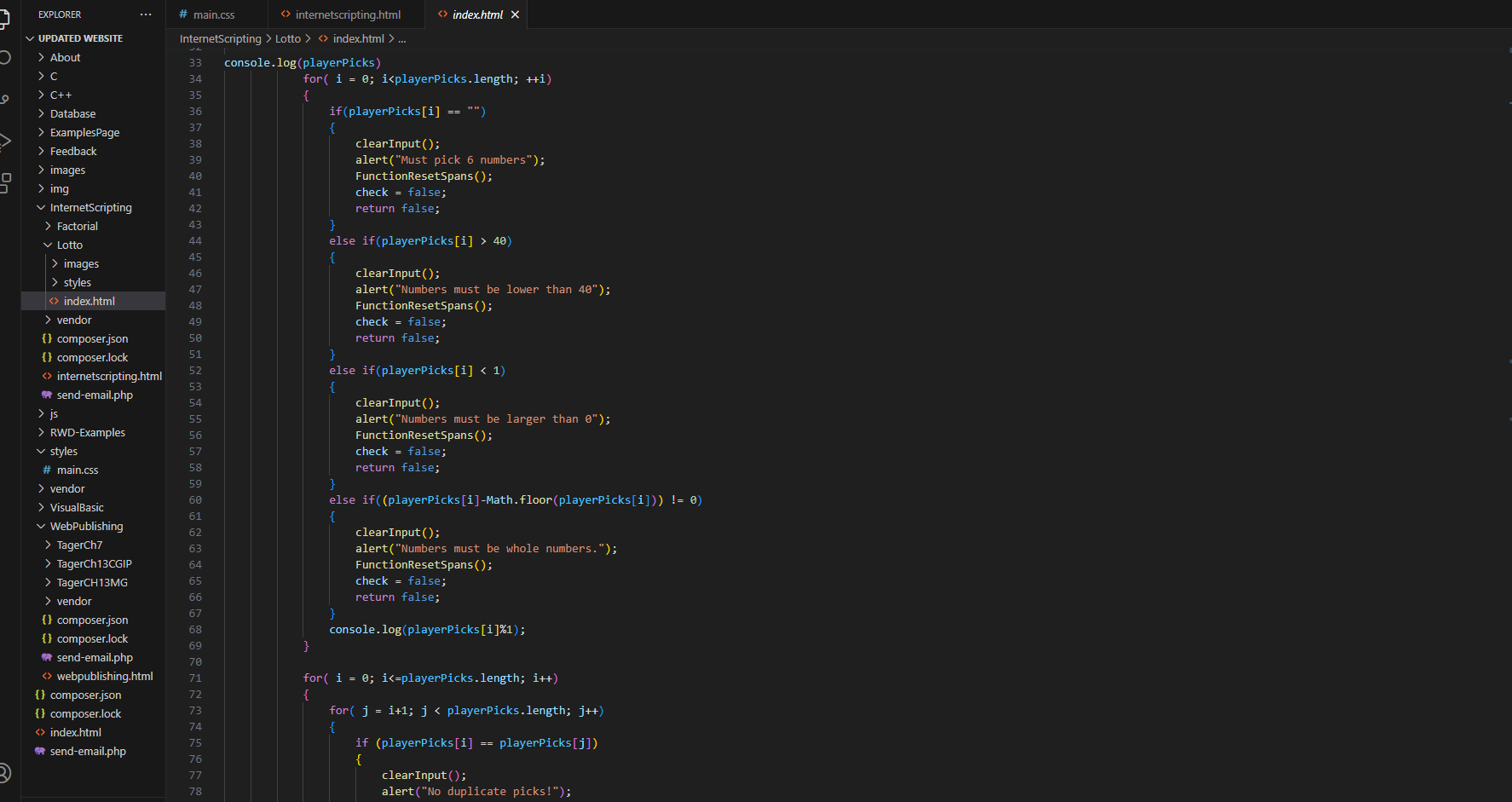
Task: Click Lotto in the breadcrumb path
Action: click(x=287, y=38)
